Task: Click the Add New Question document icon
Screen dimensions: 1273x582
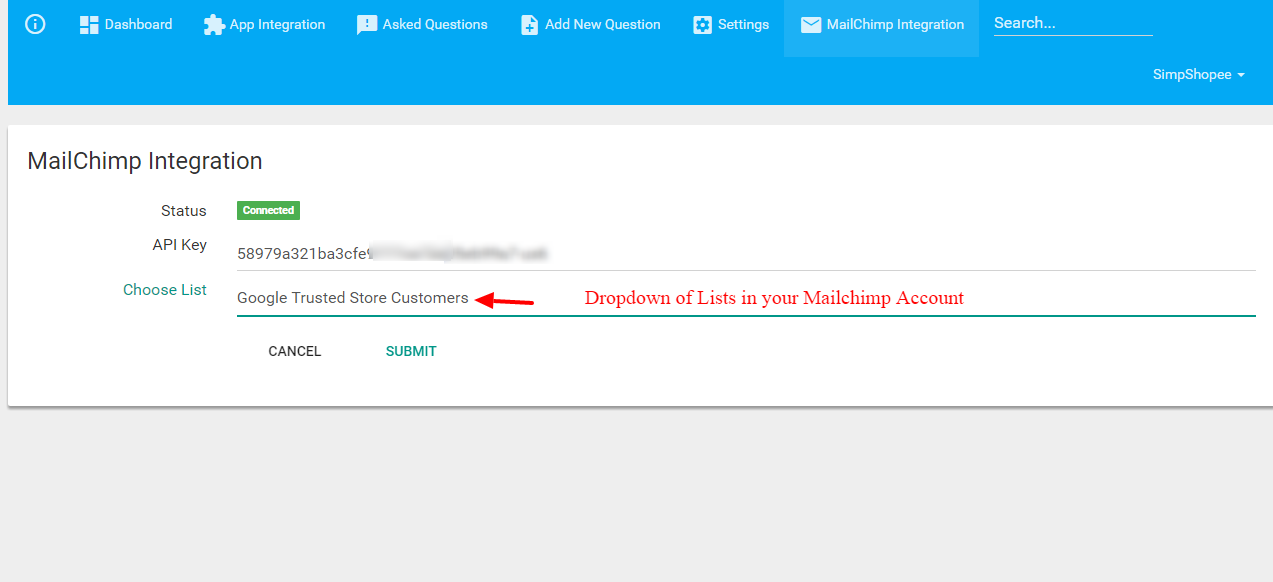Action: point(530,25)
